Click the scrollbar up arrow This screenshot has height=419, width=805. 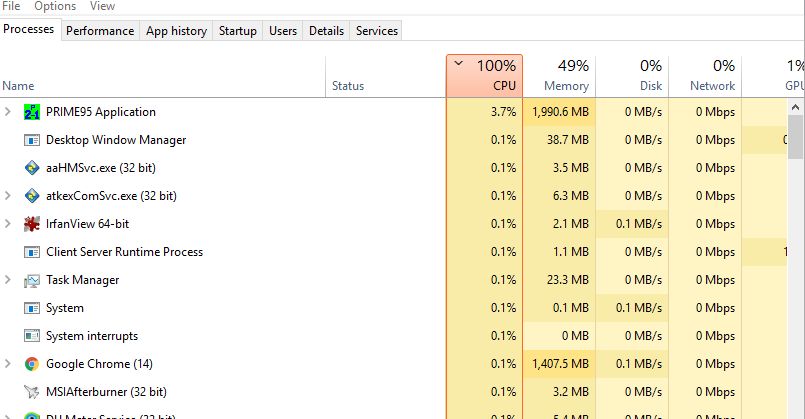[795, 107]
